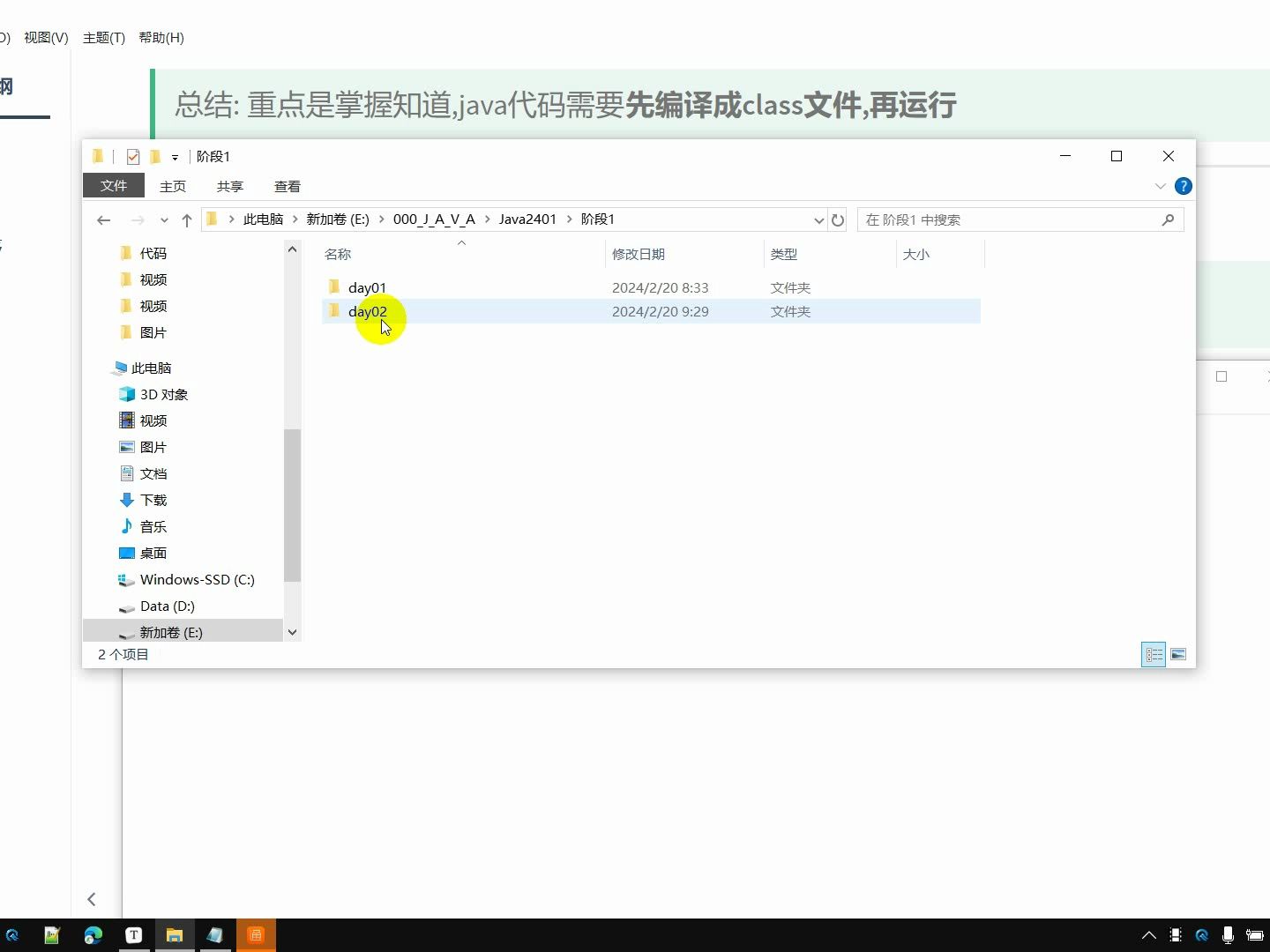
Task: Open Microsoft Edge from taskbar
Action: tap(93, 935)
